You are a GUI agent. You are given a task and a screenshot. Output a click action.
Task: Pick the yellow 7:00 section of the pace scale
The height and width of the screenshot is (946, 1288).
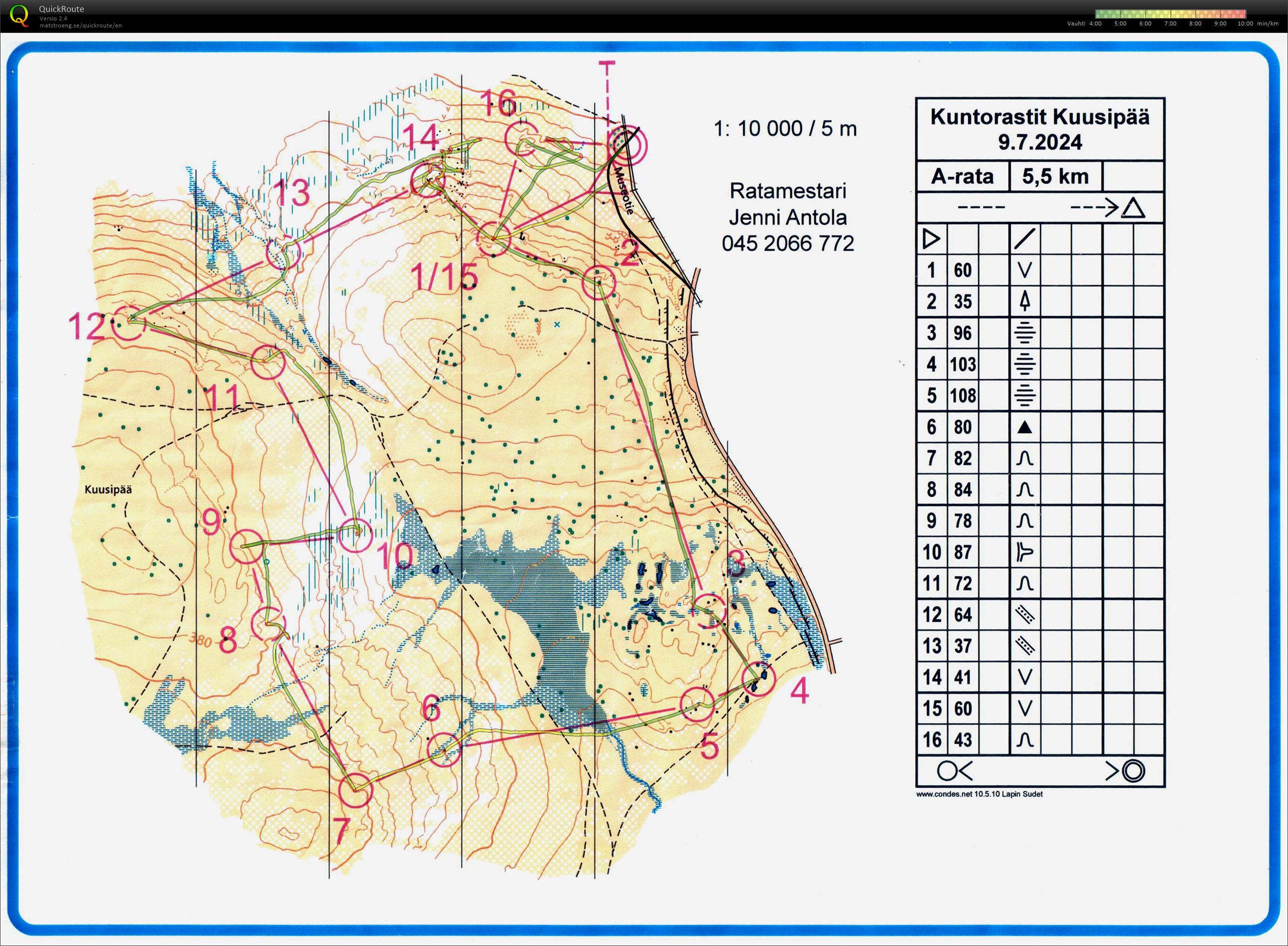pyautogui.click(x=1171, y=14)
